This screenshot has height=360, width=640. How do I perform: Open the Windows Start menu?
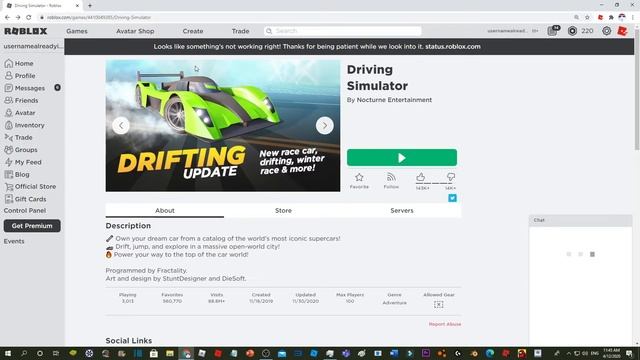tap(7, 353)
